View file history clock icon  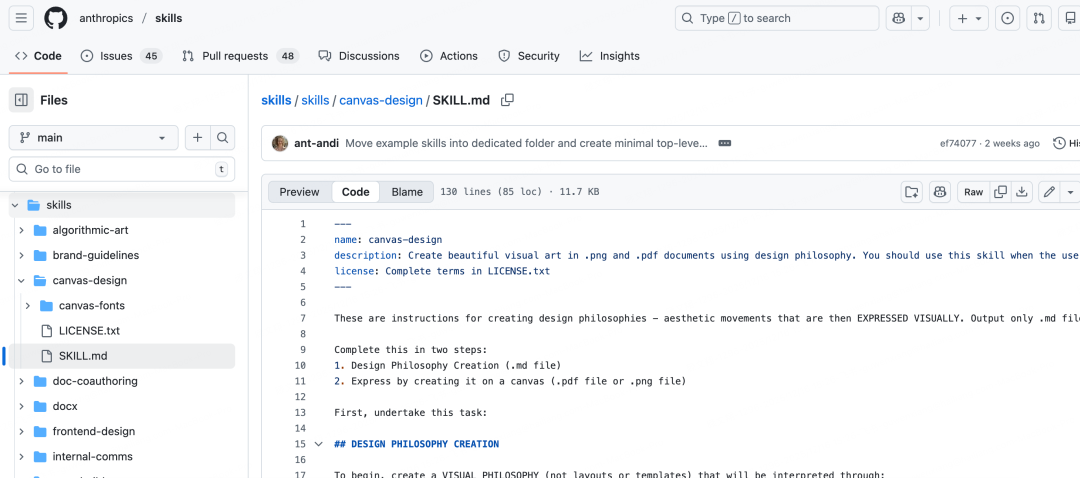coord(1059,143)
